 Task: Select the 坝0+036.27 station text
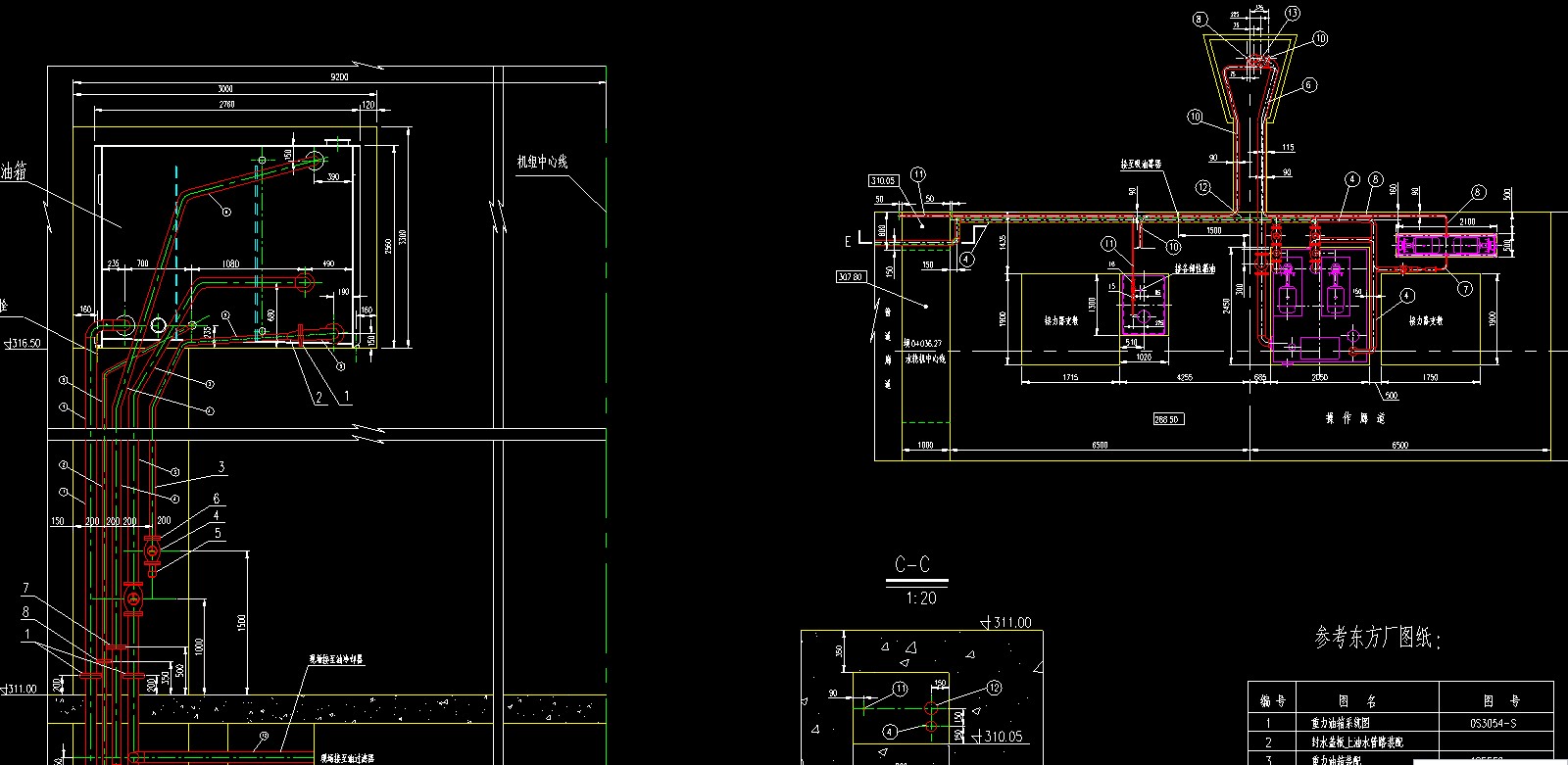[922, 344]
